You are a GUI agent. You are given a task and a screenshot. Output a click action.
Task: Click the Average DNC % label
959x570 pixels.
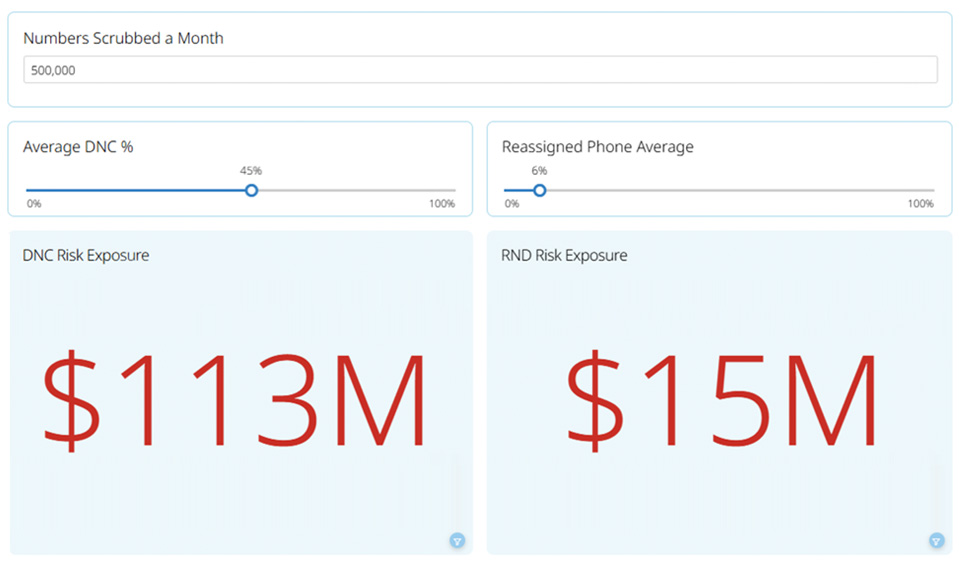click(78, 147)
